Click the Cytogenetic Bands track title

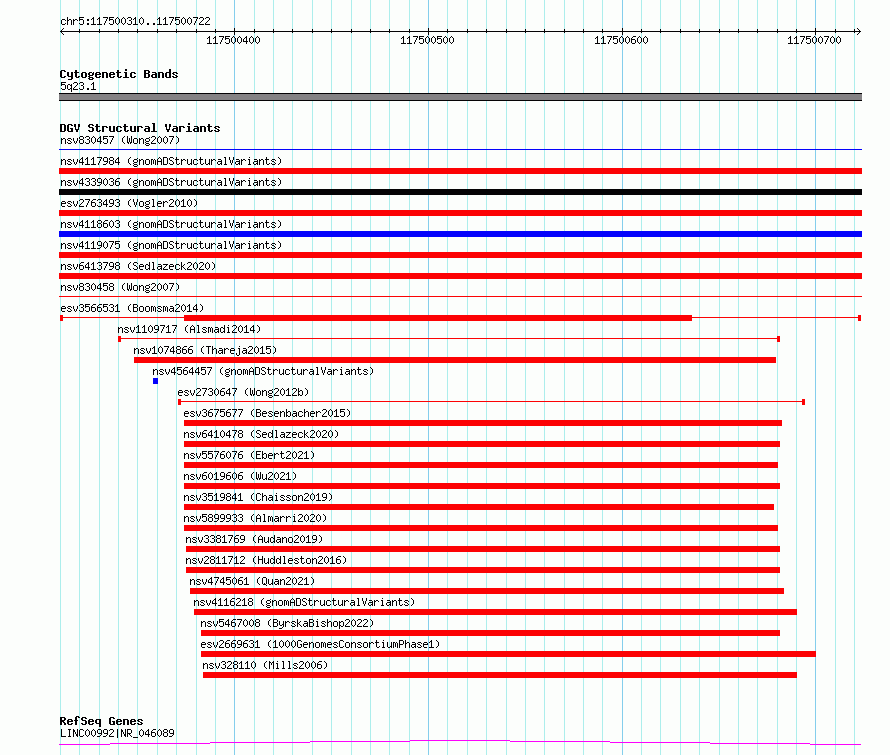pyautogui.click(x=119, y=74)
